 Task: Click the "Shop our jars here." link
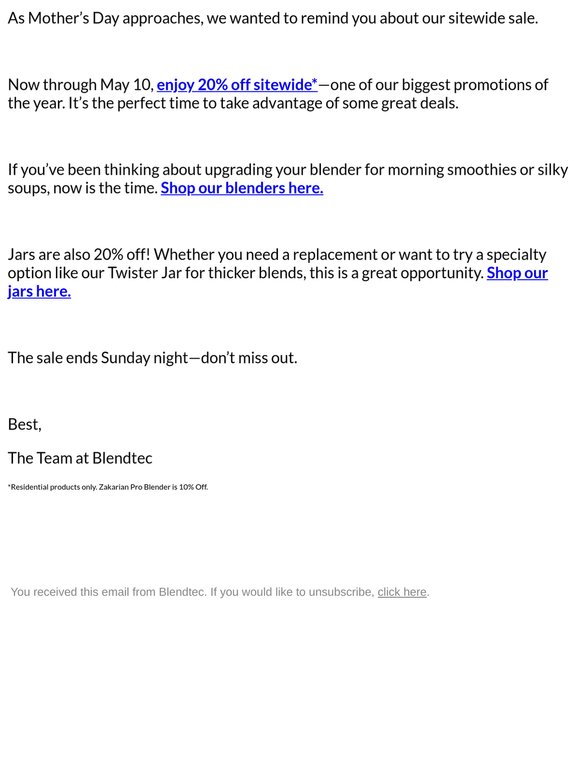pyautogui.click(x=517, y=273)
